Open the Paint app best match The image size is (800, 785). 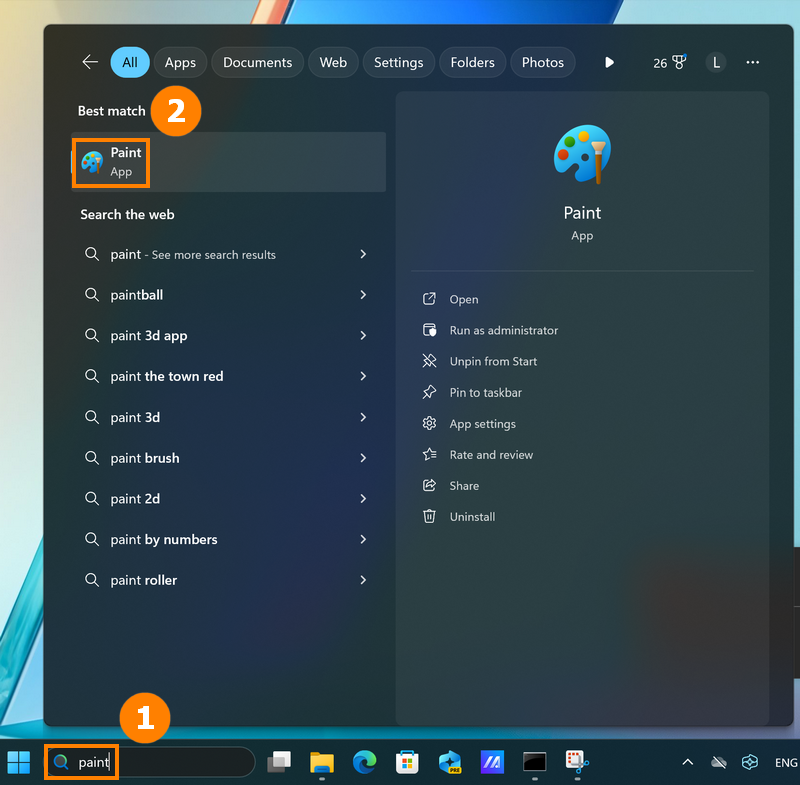pos(228,162)
